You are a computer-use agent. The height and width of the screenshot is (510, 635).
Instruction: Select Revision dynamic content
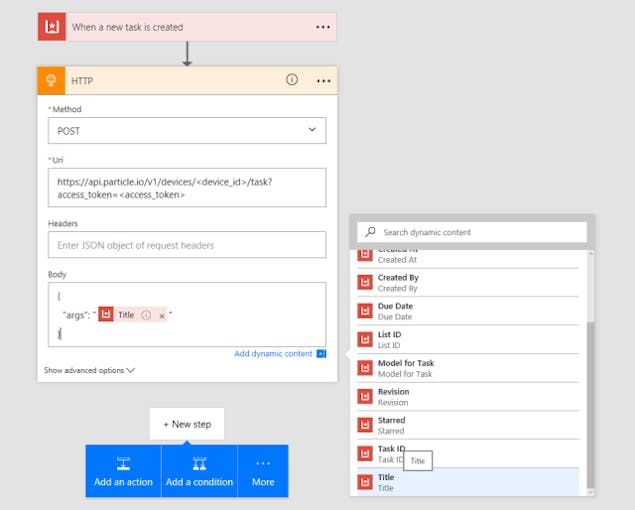point(468,397)
